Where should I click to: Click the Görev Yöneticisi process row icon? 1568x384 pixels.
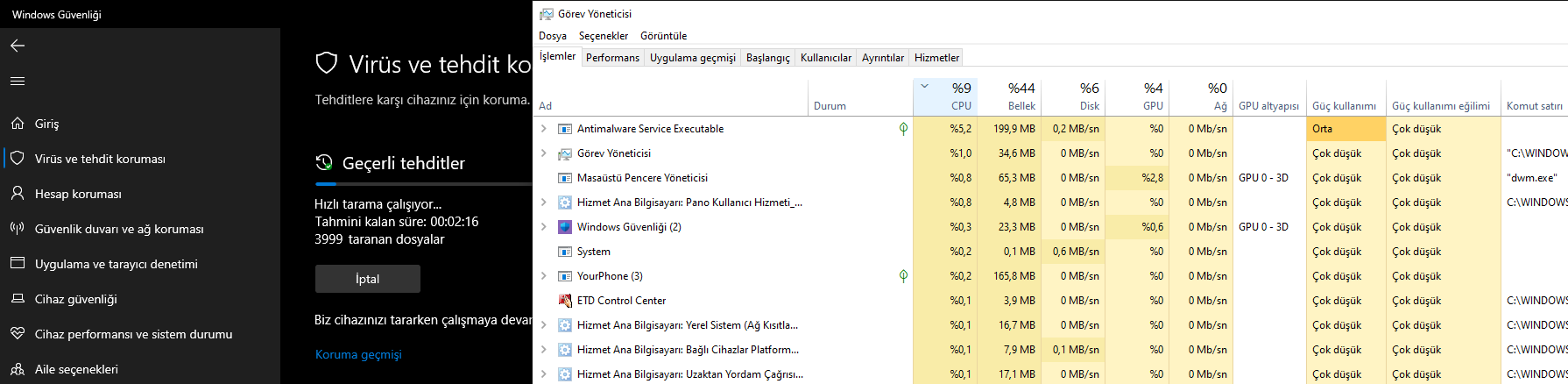(565, 153)
